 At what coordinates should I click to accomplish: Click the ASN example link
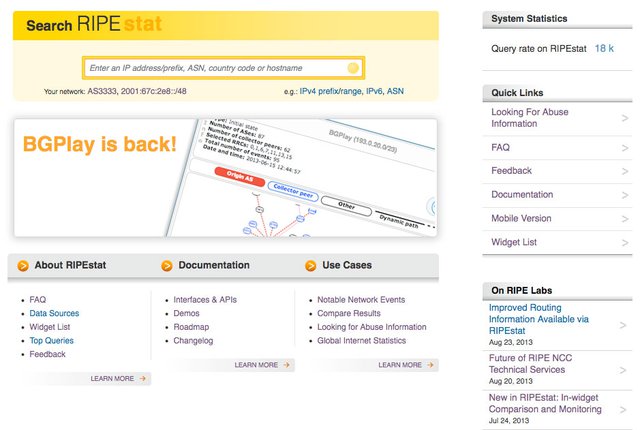click(x=395, y=91)
